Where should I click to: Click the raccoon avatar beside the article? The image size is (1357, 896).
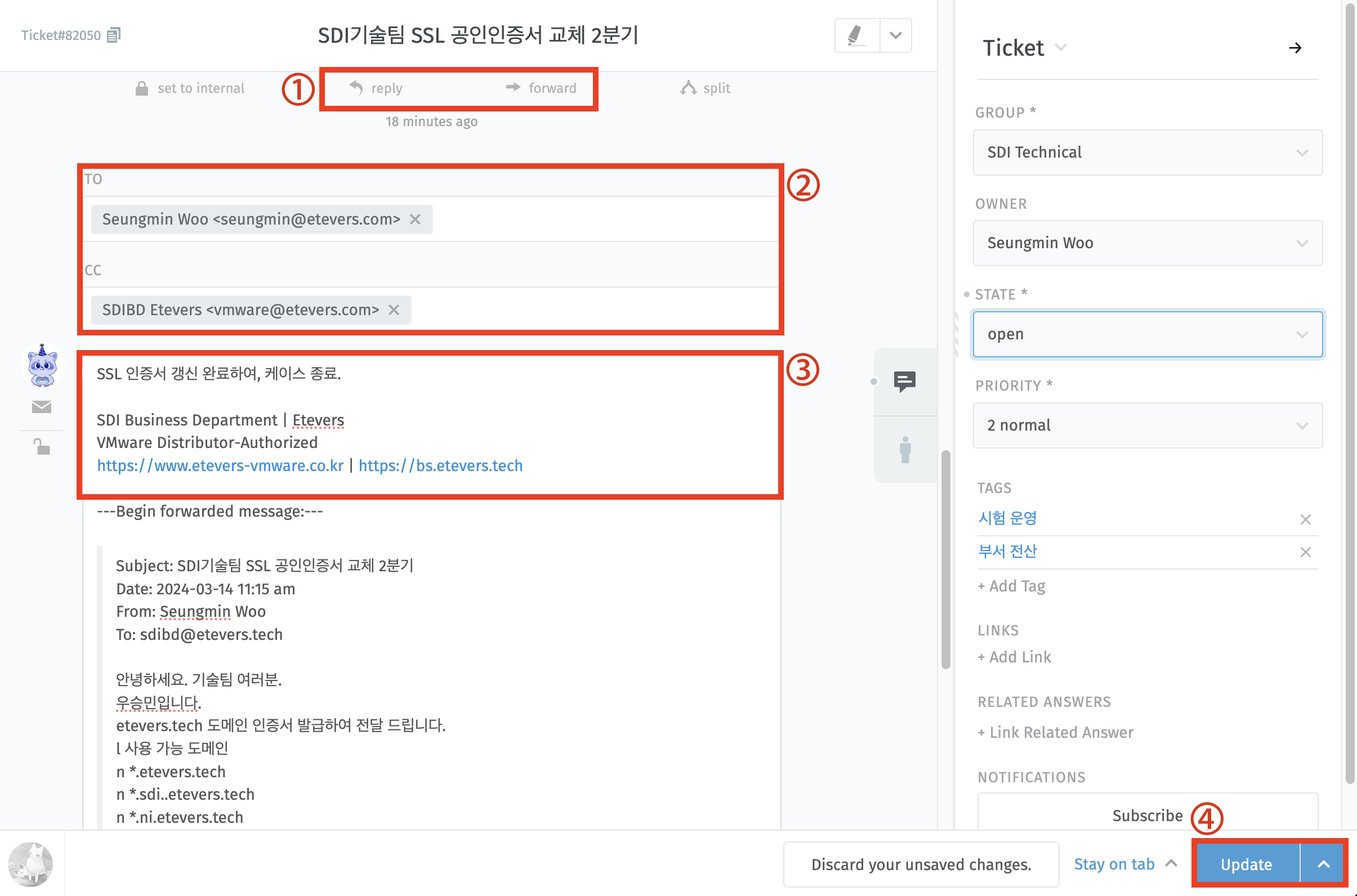[x=42, y=365]
